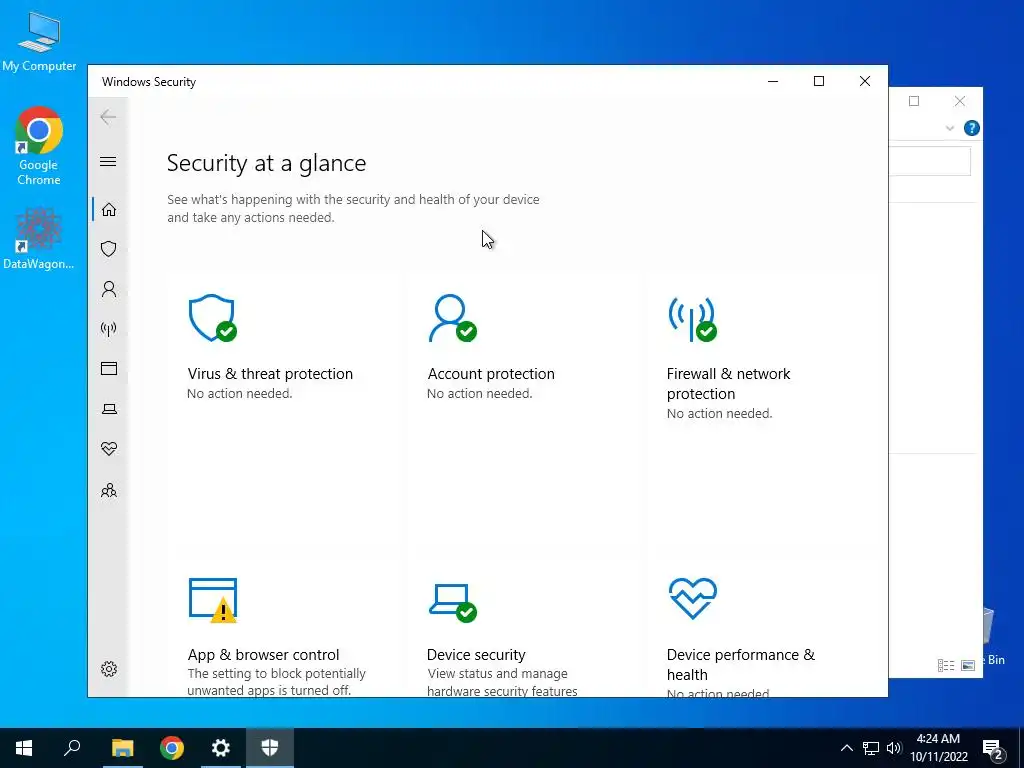The height and width of the screenshot is (768, 1024).
Task: Open network icon in system tray
Action: click(871, 748)
